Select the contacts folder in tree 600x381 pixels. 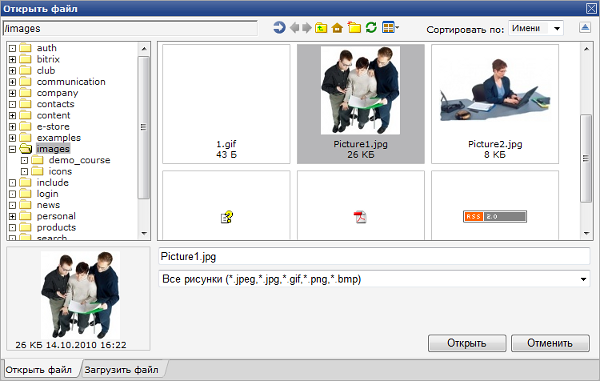click(x=55, y=104)
